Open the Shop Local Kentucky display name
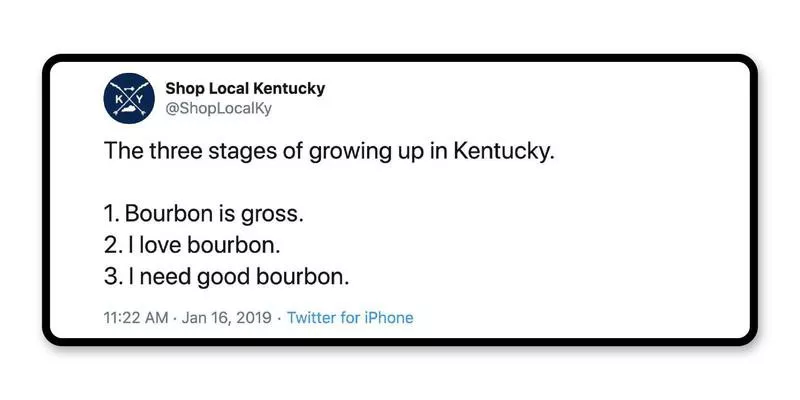This screenshot has height=400, width=800. (x=245, y=88)
